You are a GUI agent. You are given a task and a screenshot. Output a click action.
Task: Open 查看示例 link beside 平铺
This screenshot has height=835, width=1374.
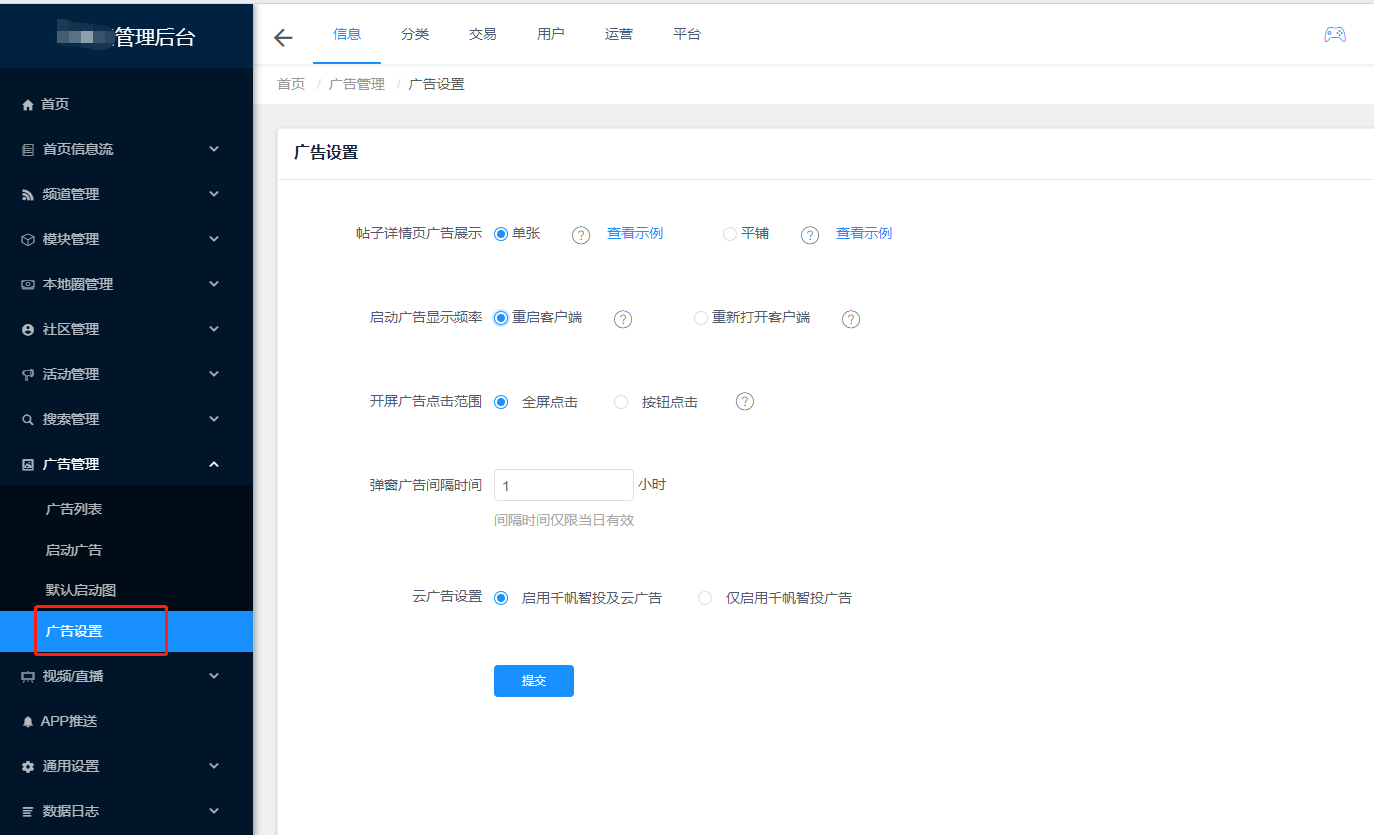click(864, 233)
